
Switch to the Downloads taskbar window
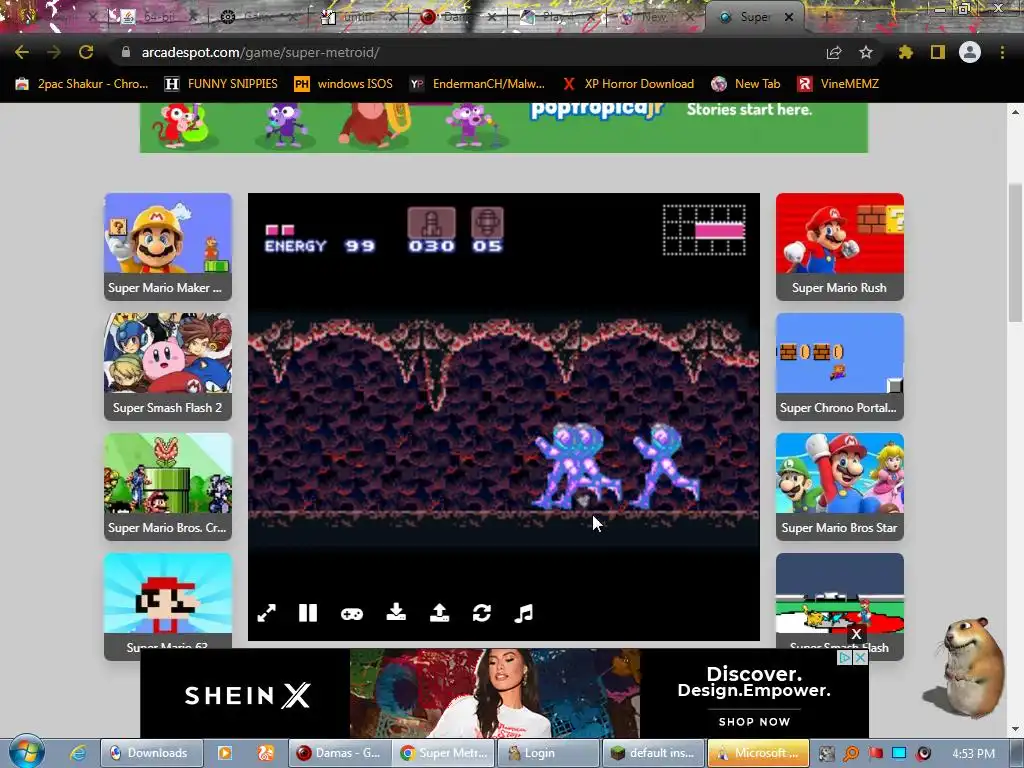click(152, 753)
